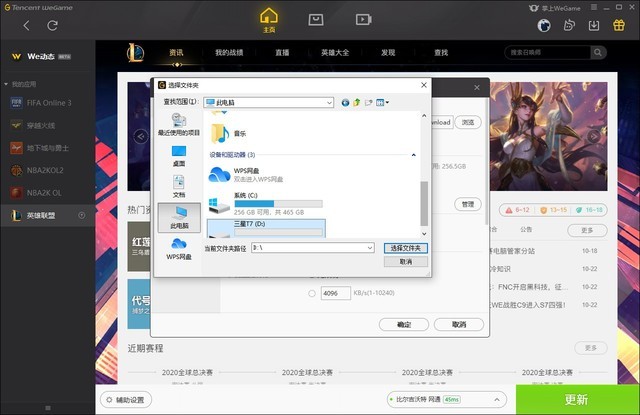Open 辅助设置 assist settings
640x415 pixels.
pyautogui.click(x=126, y=399)
